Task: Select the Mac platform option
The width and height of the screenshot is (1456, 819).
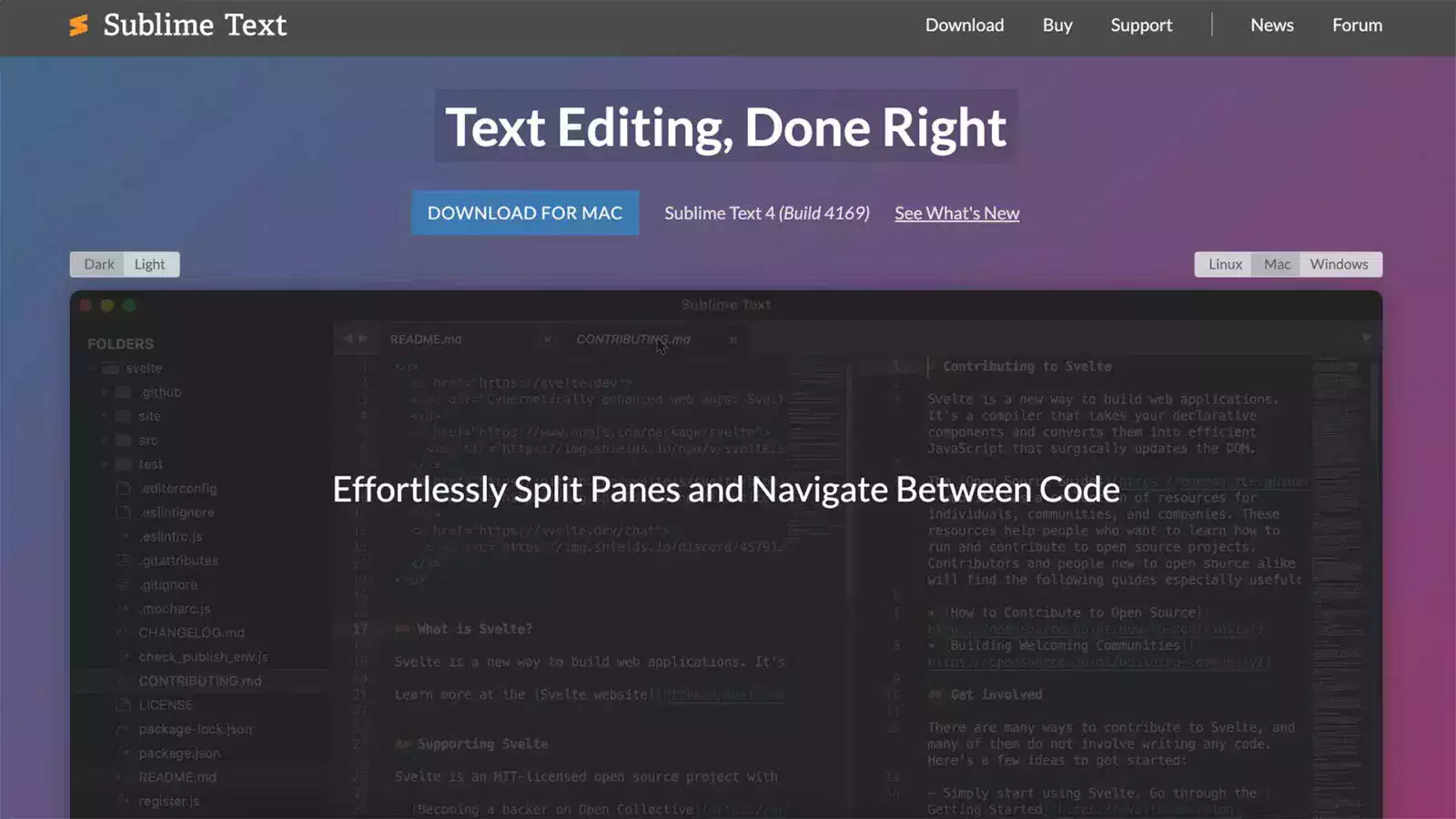Action: [1277, 264]
